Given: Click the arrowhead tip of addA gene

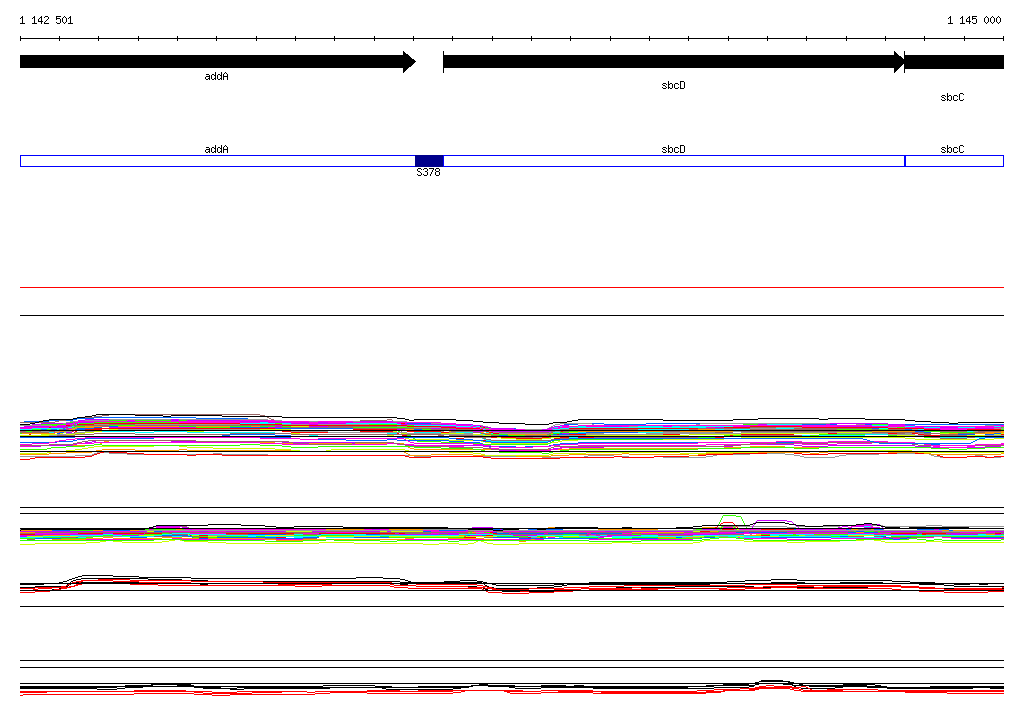Looking at the screenshot, I should coord(413,62).
